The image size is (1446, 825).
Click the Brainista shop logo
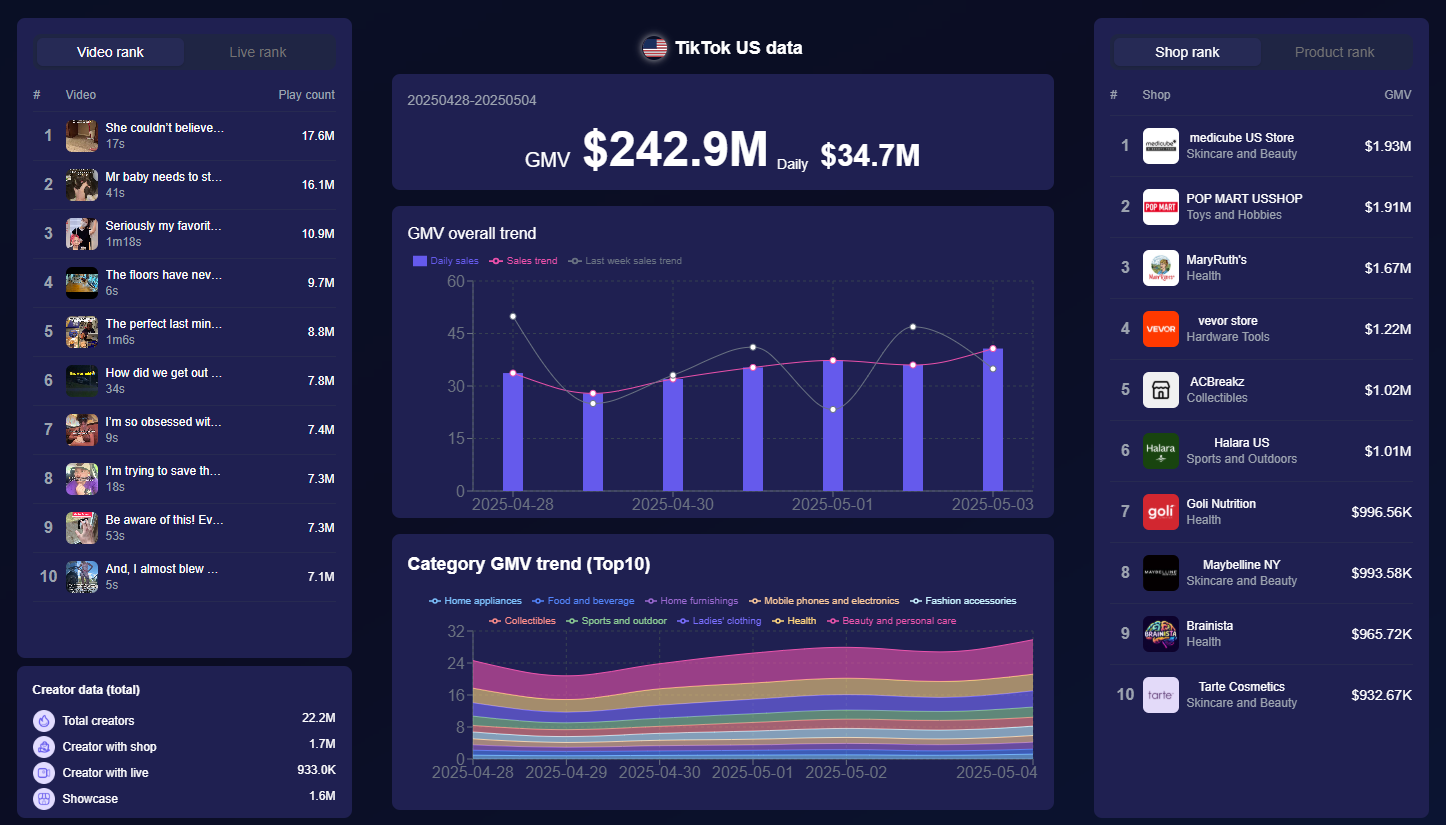click(1160, 634)
